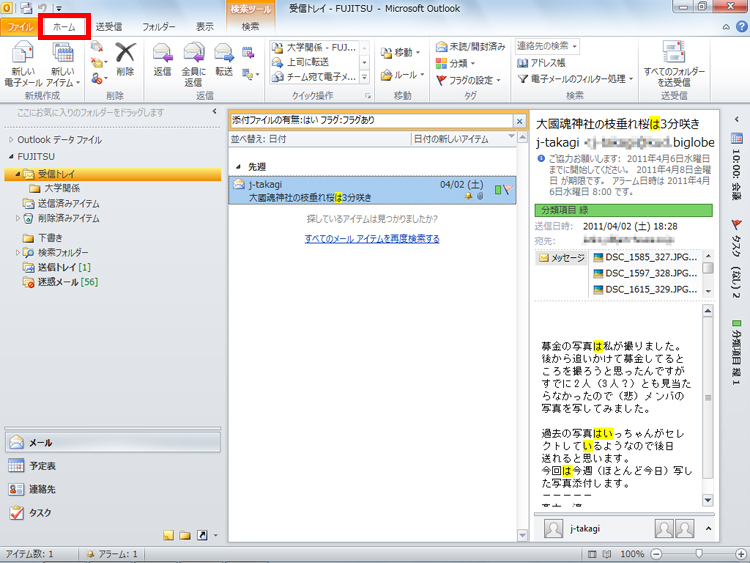This screenshot has height=563, width=750.
Task: Collapse the 先週 group
Action: (x=238, y=166)
